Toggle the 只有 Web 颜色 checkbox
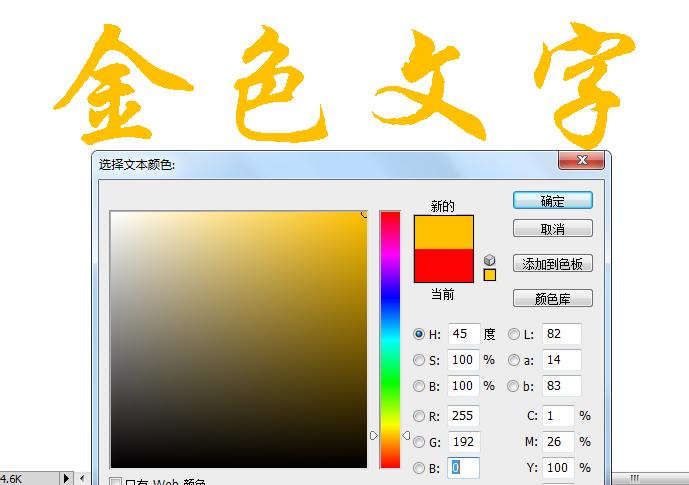 (115, 481)
